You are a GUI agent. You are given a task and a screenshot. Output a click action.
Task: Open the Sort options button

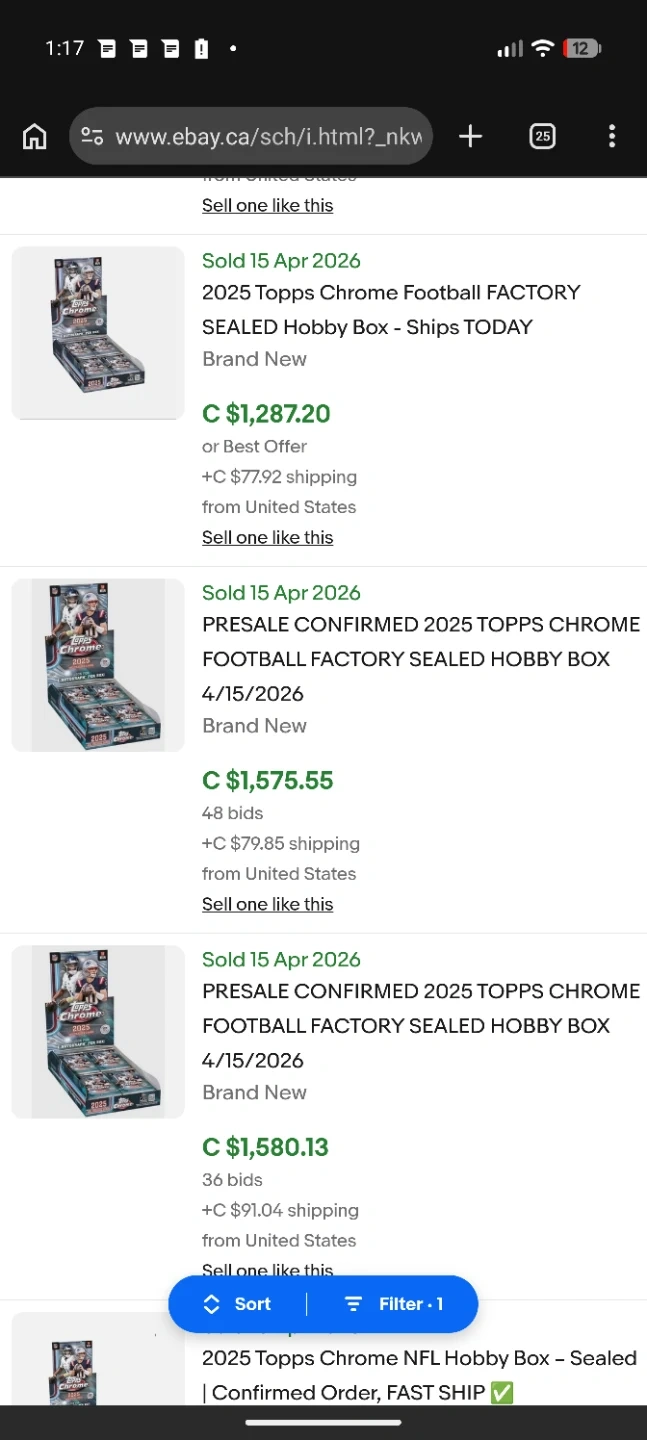(x=239, y=1304)
